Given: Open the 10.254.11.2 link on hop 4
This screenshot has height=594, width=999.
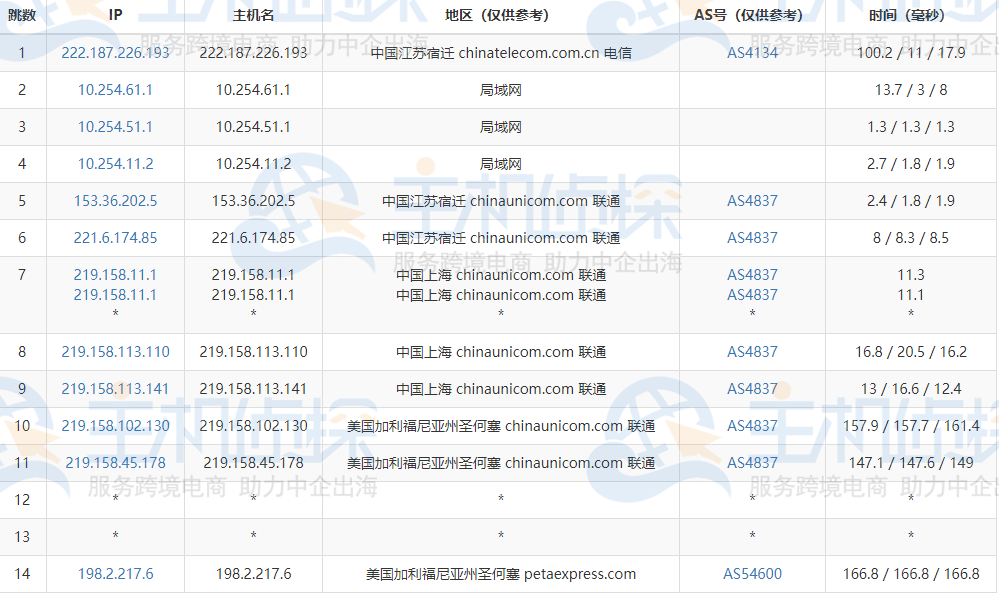Looking at the screenshot, I should (x=115, y=164).
